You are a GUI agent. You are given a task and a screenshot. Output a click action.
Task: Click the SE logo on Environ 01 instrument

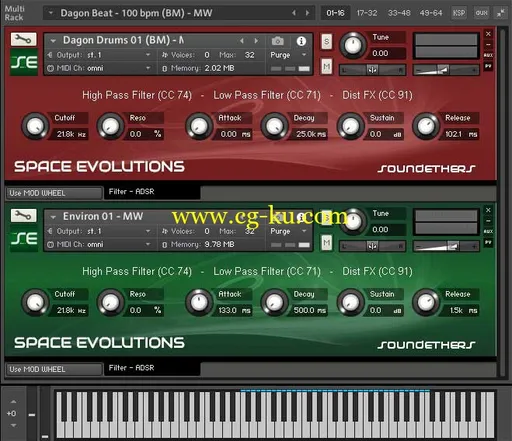click(x=24, y=238)
